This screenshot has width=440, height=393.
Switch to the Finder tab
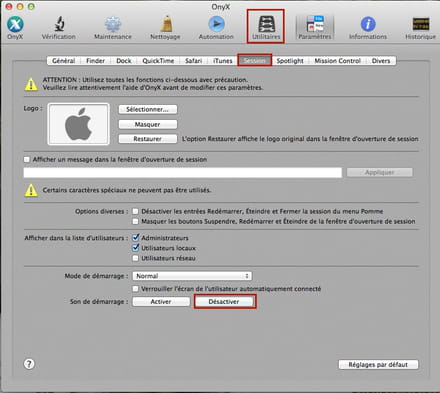(95, 61)
